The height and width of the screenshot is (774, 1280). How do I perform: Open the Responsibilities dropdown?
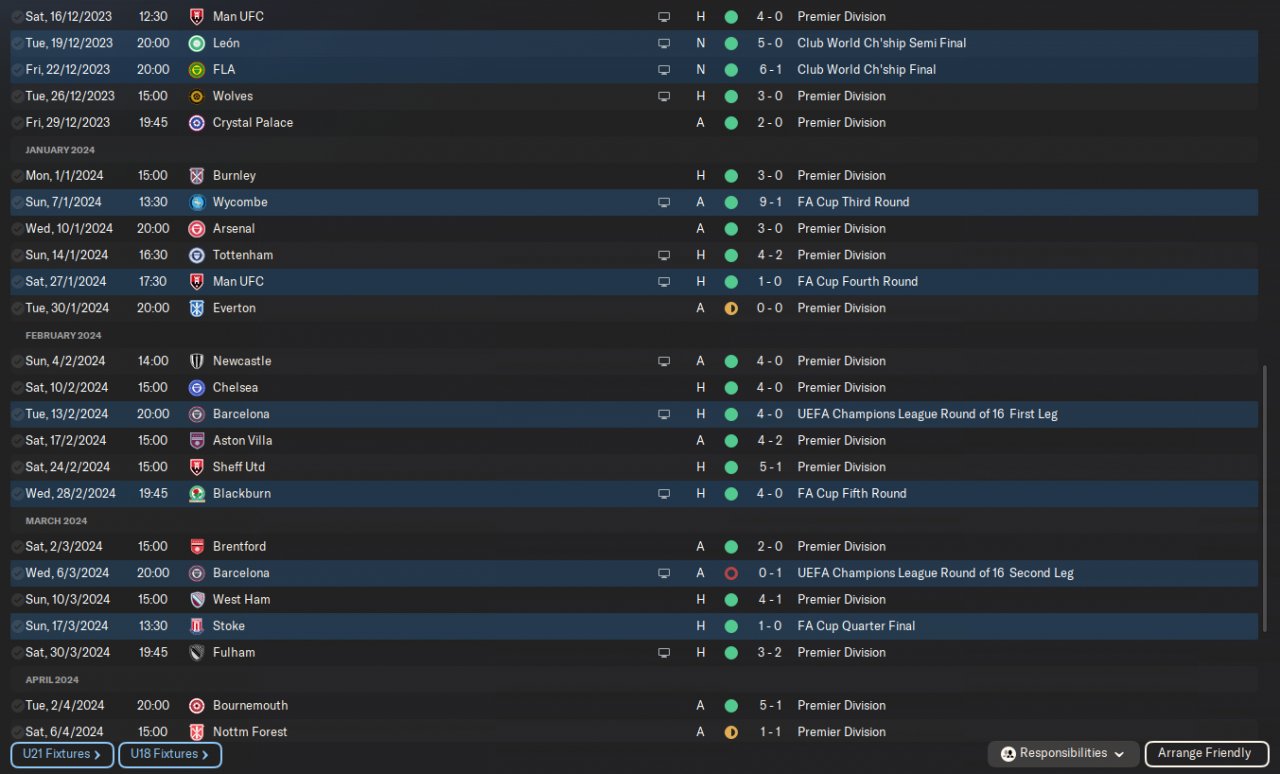coord(1064,753)
